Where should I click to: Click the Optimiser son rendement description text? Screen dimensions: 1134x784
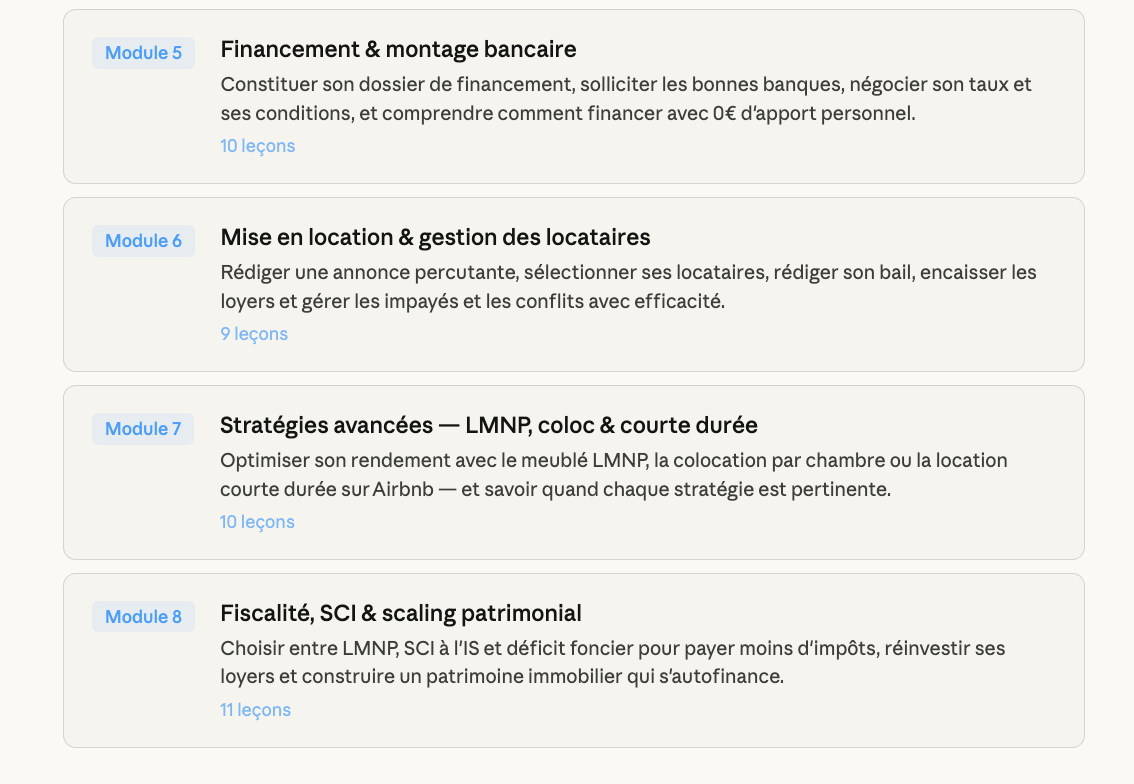click(x=613, y=475)
